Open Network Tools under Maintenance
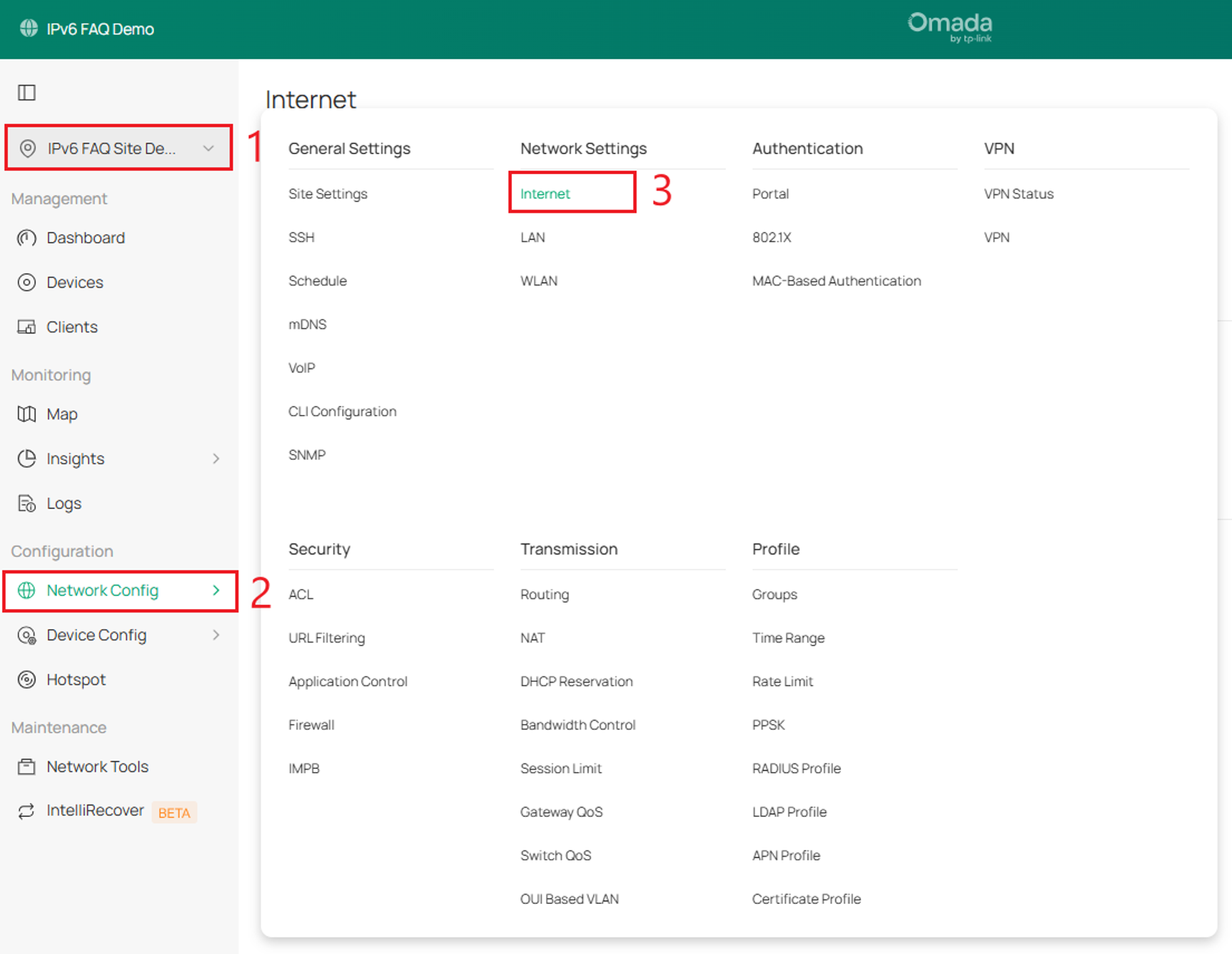This screenshot has height=954, width=1232. [98, 767]
